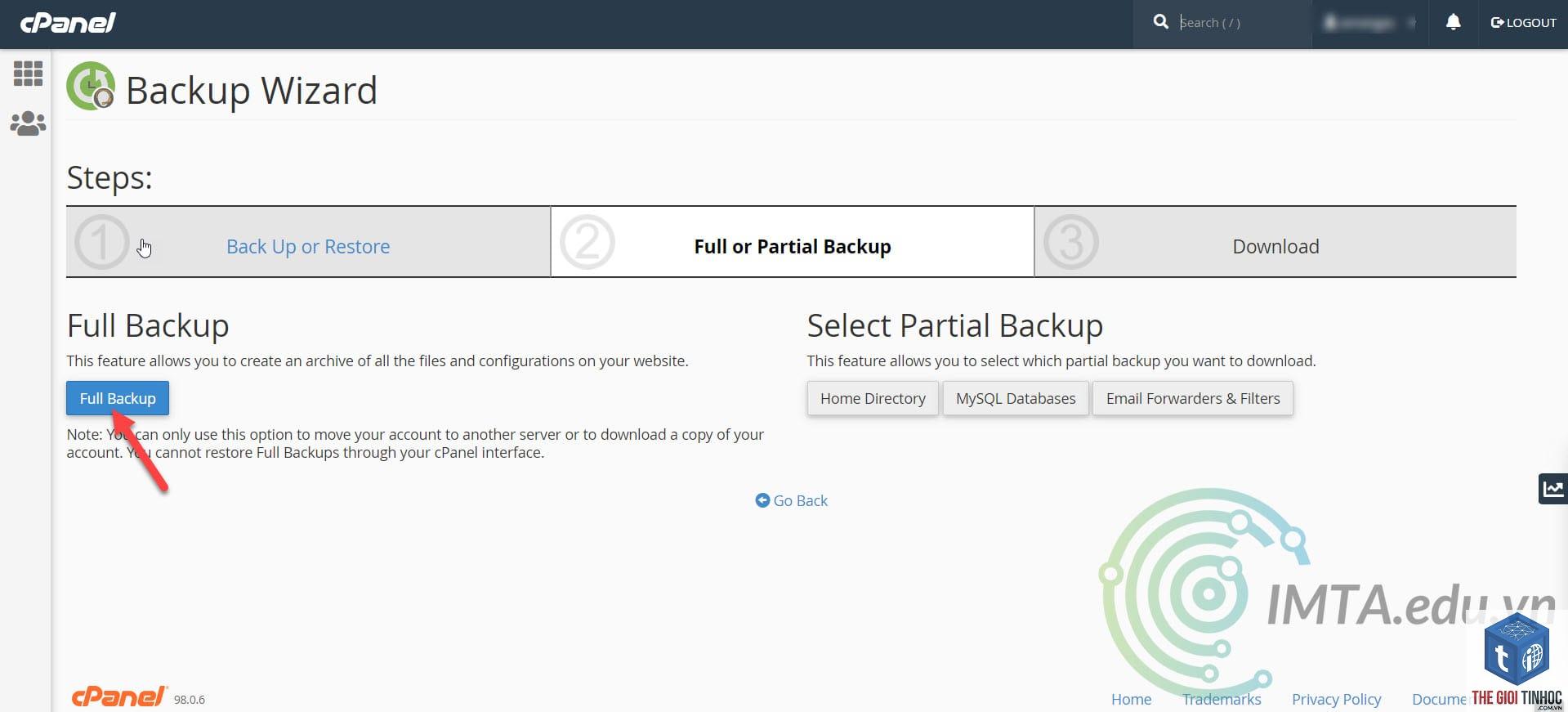Focus the top Search field
This screenshot has width=1568, height=712.
tap(1242, 23)
